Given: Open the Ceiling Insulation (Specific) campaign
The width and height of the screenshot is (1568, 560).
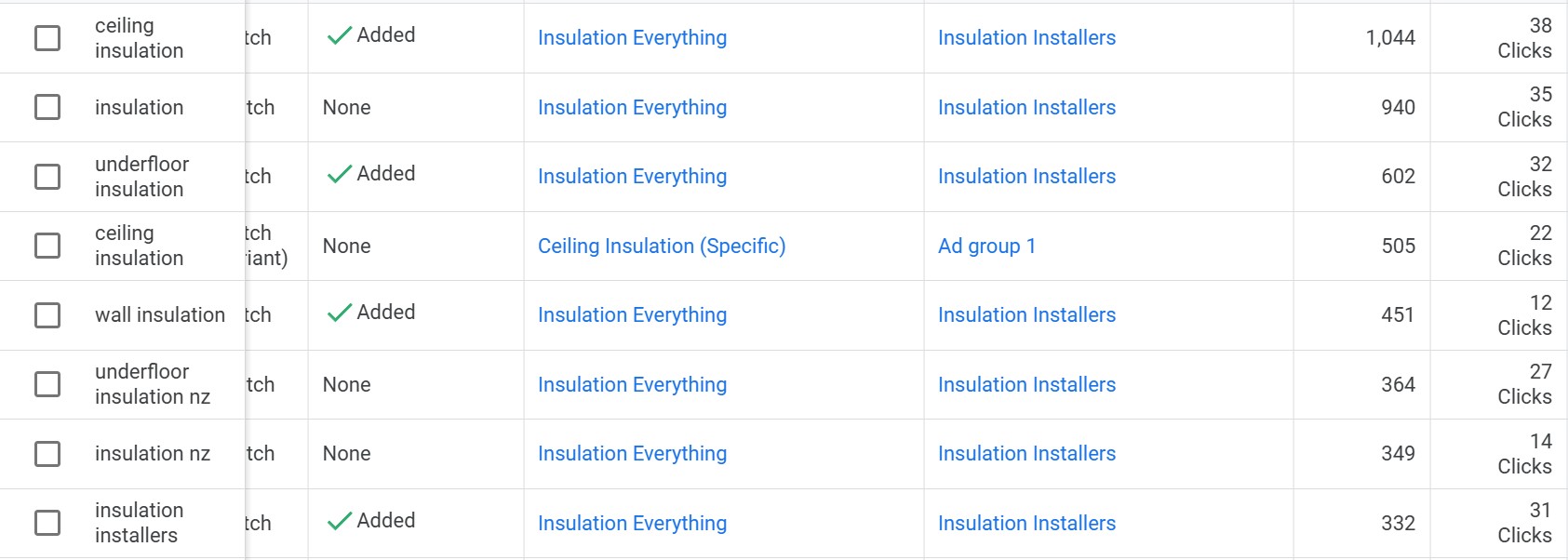Looking at the screenshot, I should click(x=661, y=246).
